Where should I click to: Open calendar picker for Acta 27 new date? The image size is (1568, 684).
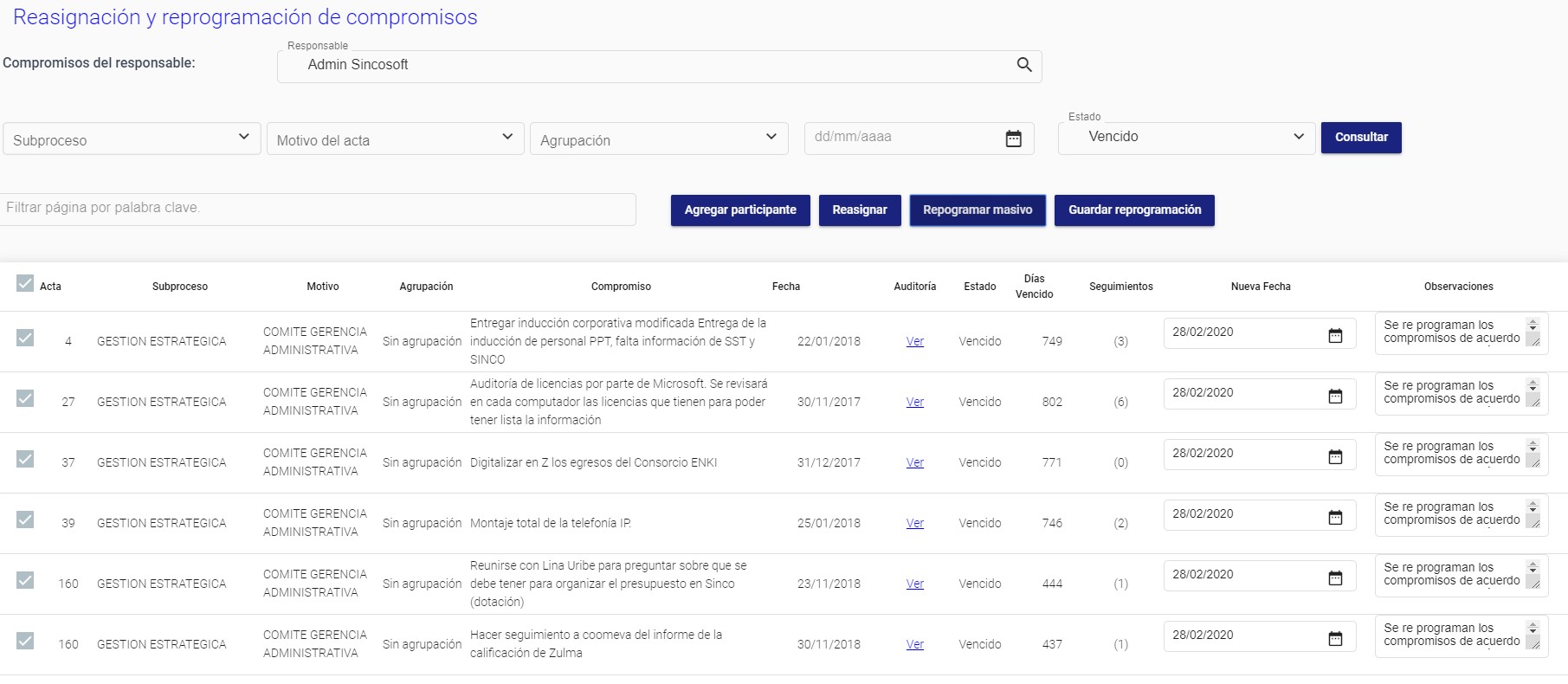(1335, 396)
